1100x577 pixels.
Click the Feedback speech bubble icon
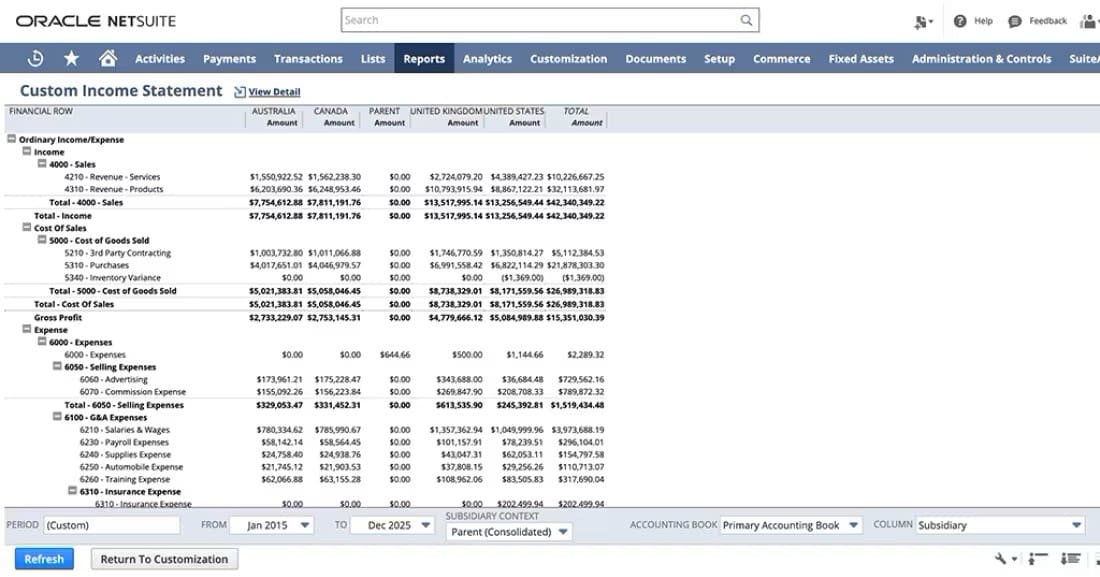click(1015, 21)
